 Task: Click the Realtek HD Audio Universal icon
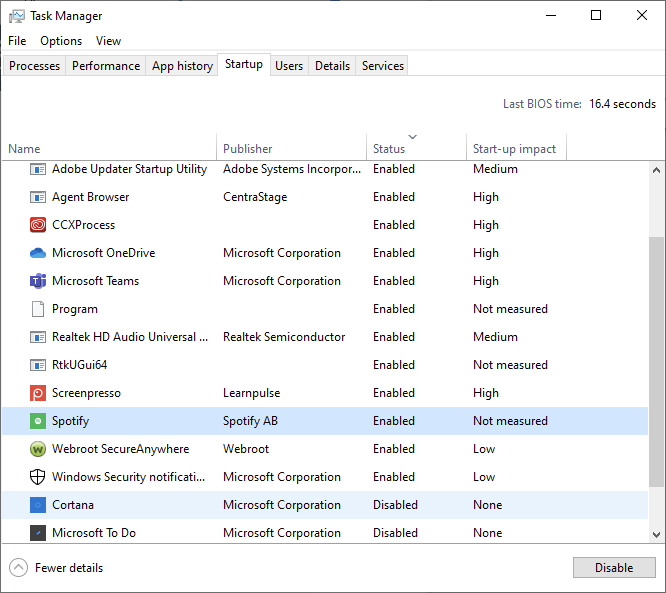[38, 337]
